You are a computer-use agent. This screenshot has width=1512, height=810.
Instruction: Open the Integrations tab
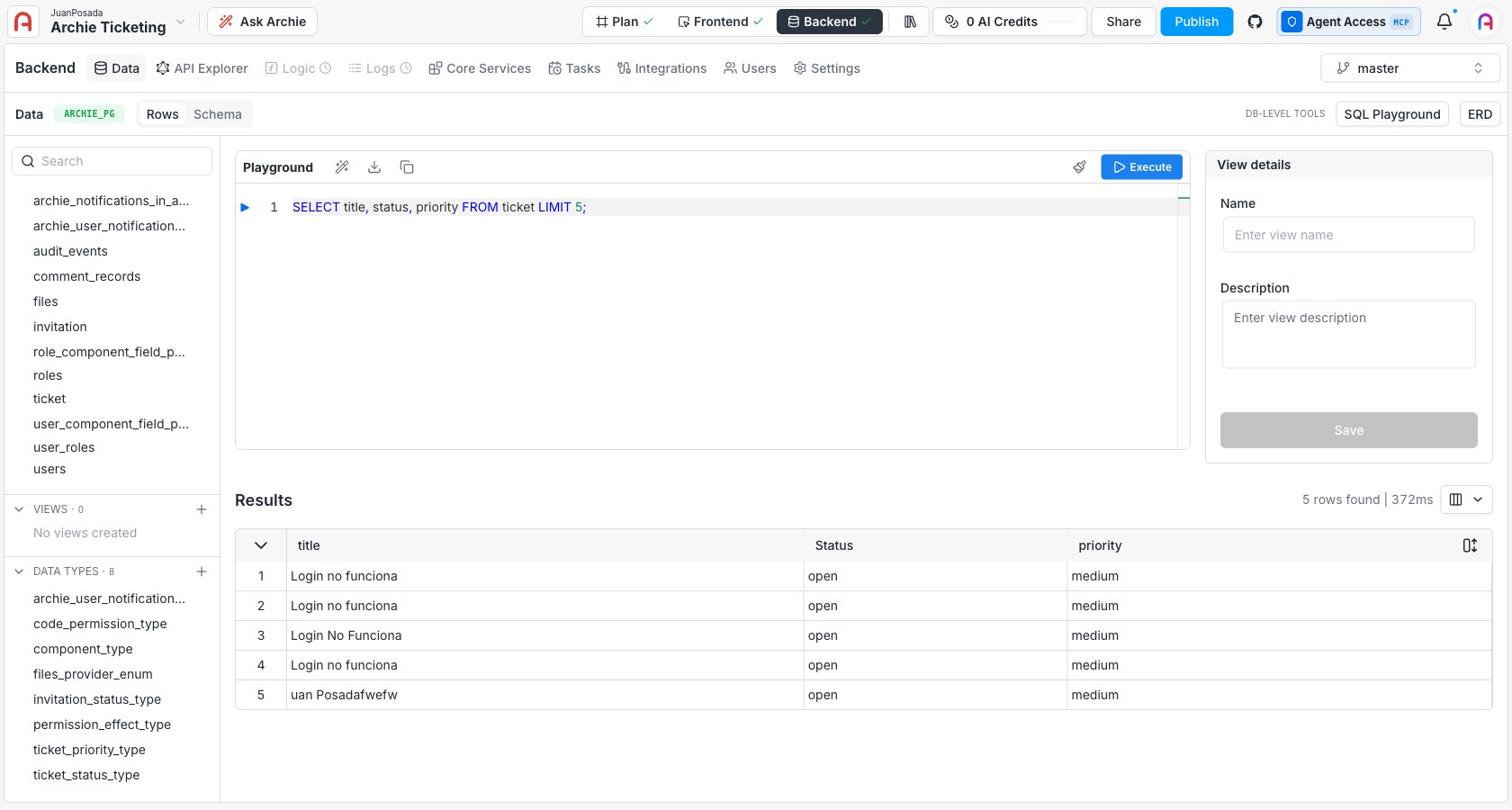pyautogui.click(x=661, y=68)
